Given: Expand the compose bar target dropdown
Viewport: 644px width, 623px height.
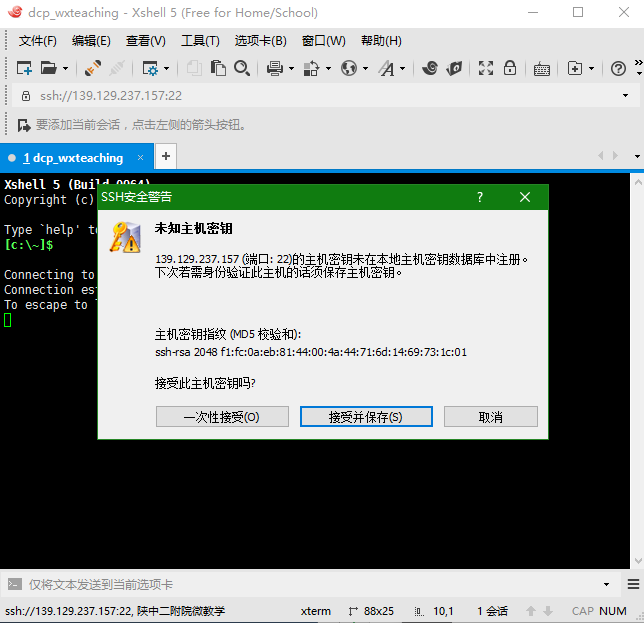Looking at the screenshot, I should (606, 584).
